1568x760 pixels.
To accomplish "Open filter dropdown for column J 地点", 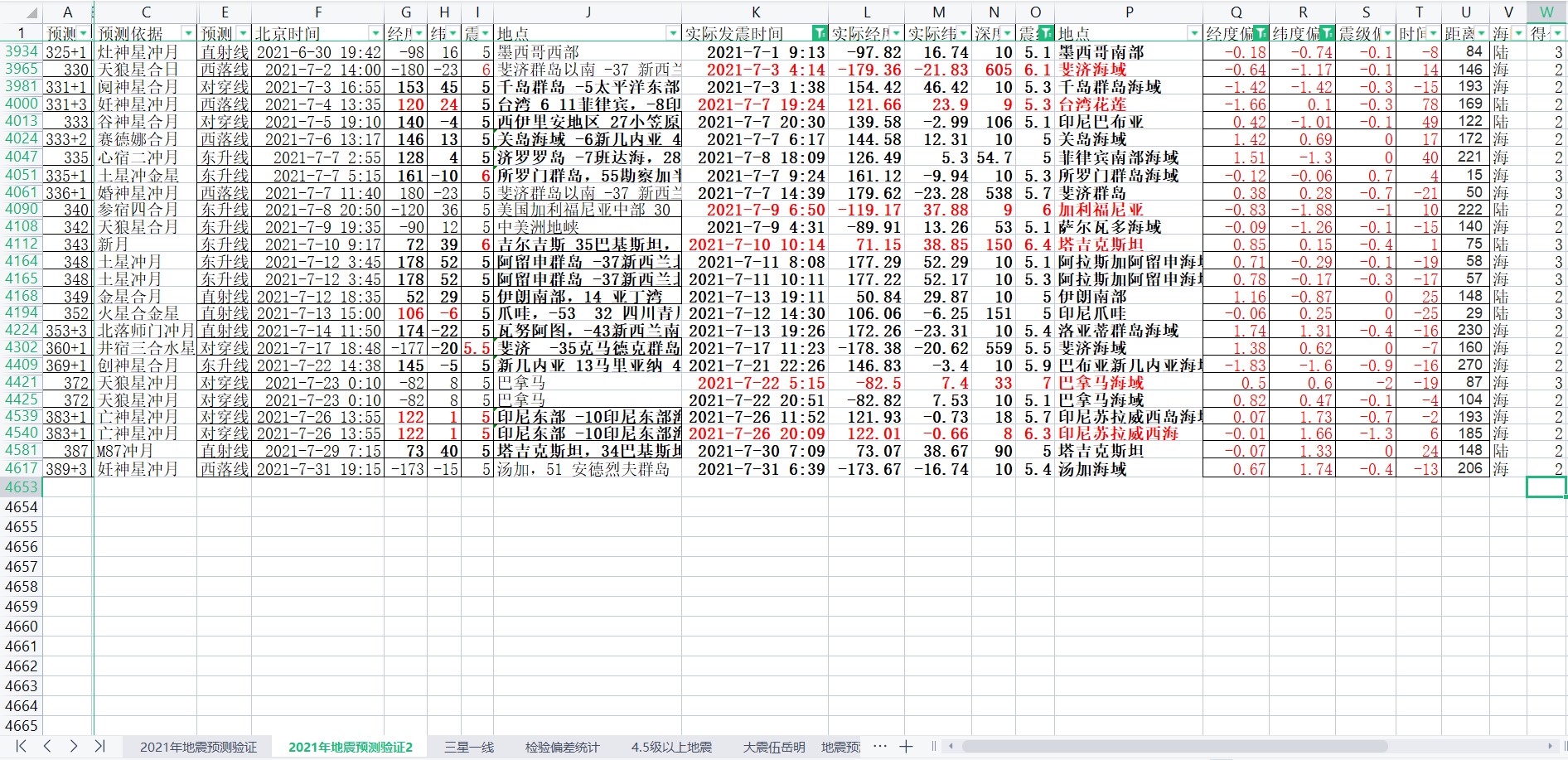I will tap(673, 33).
